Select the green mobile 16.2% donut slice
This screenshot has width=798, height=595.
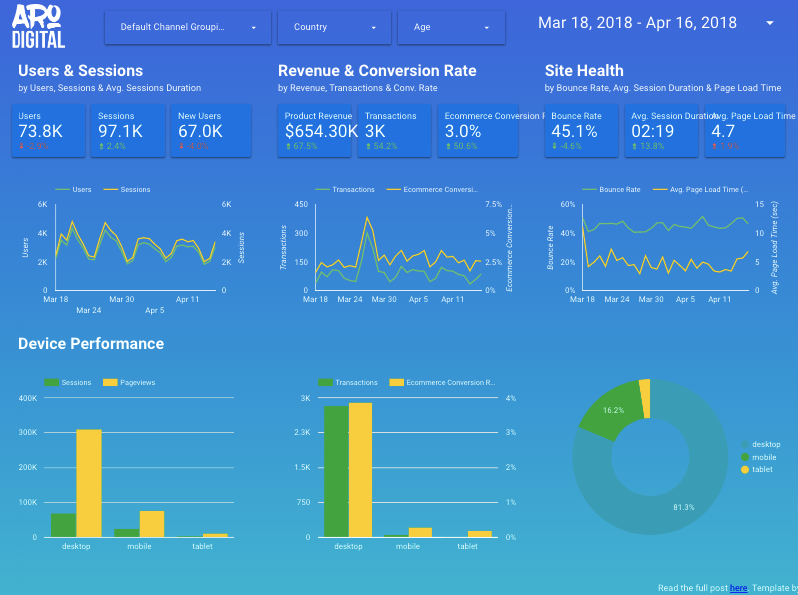click(x=610, y=410)
